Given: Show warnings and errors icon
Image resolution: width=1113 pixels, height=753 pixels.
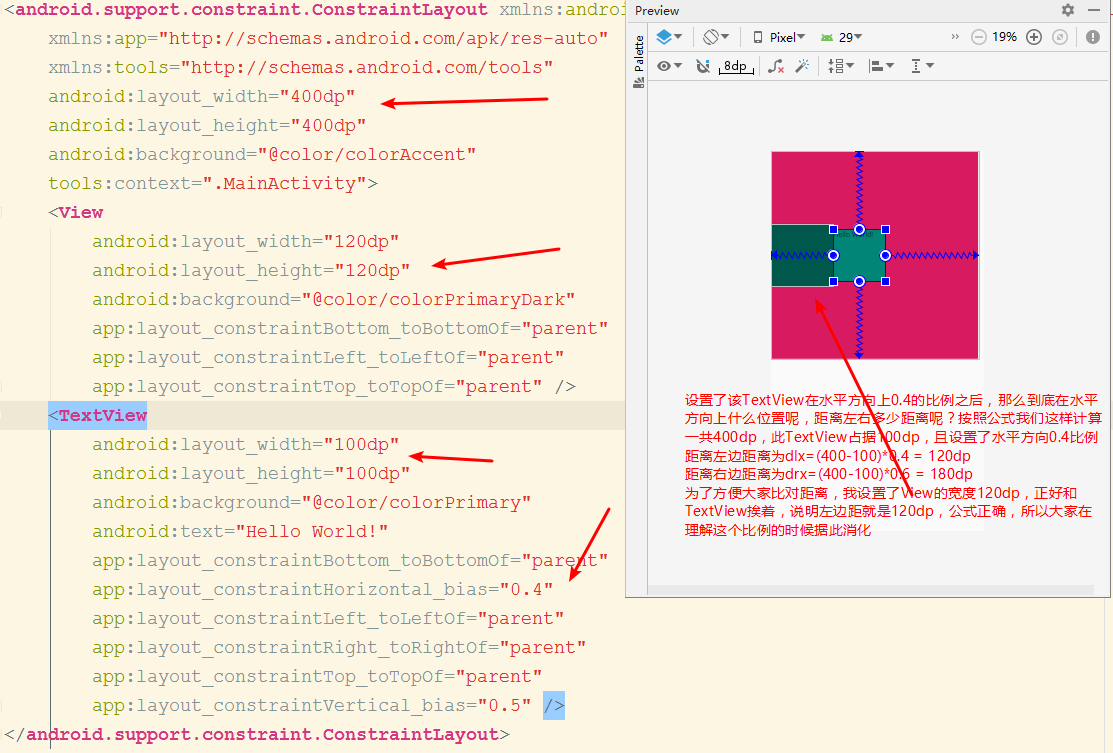Looking at the screenshot, I should [1093, 37].
